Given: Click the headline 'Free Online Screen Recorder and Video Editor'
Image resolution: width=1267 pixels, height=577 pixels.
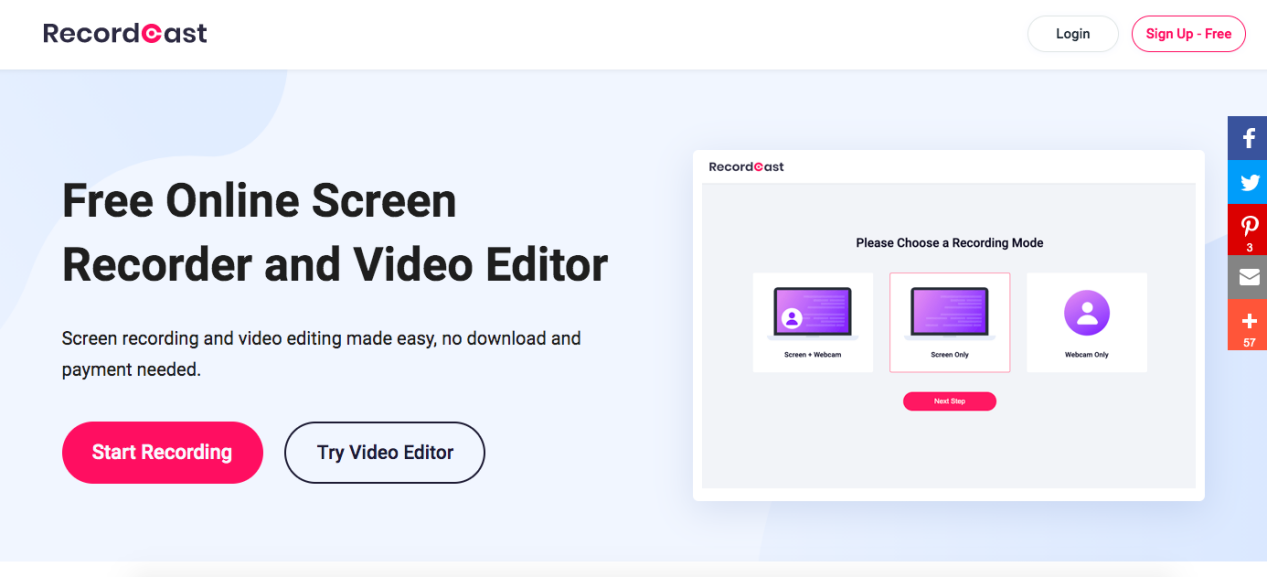Looking at the screenshot, I should tap(335, 233).
